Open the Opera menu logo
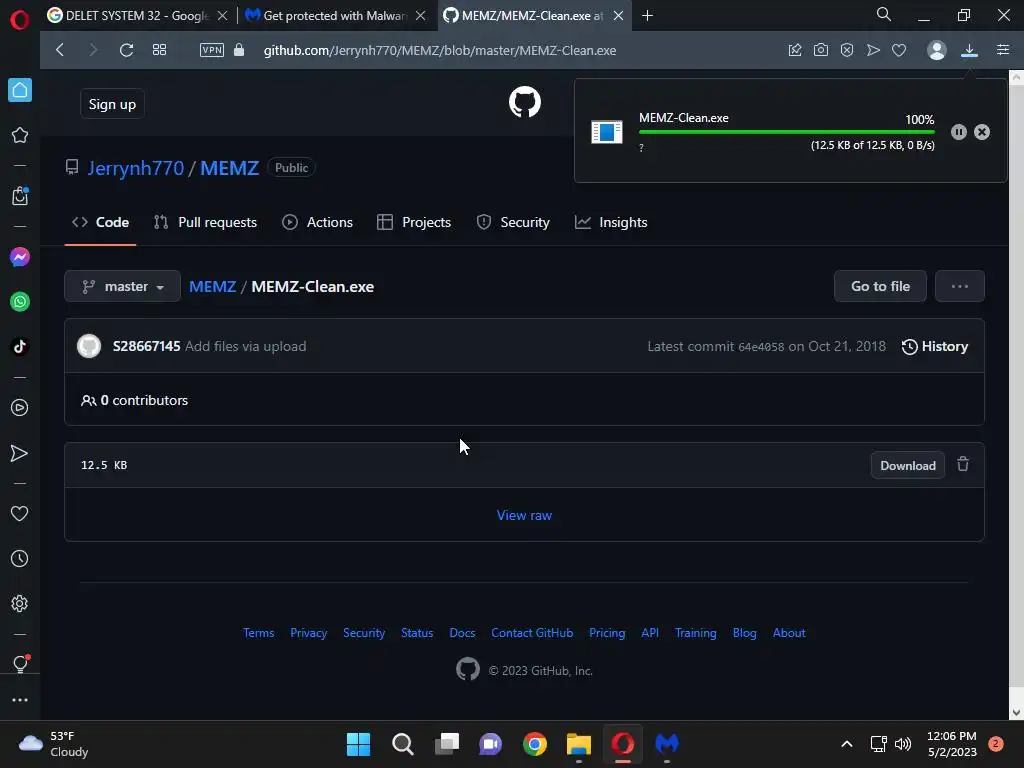Image resolution: width=1024 pixels, height=768 pixels. (20, 20)
